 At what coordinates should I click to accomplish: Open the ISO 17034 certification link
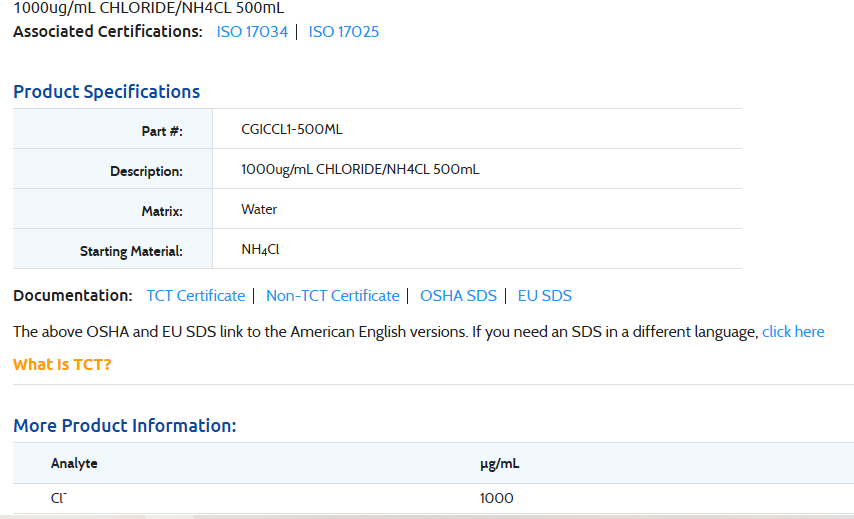[x=252, y=32]
